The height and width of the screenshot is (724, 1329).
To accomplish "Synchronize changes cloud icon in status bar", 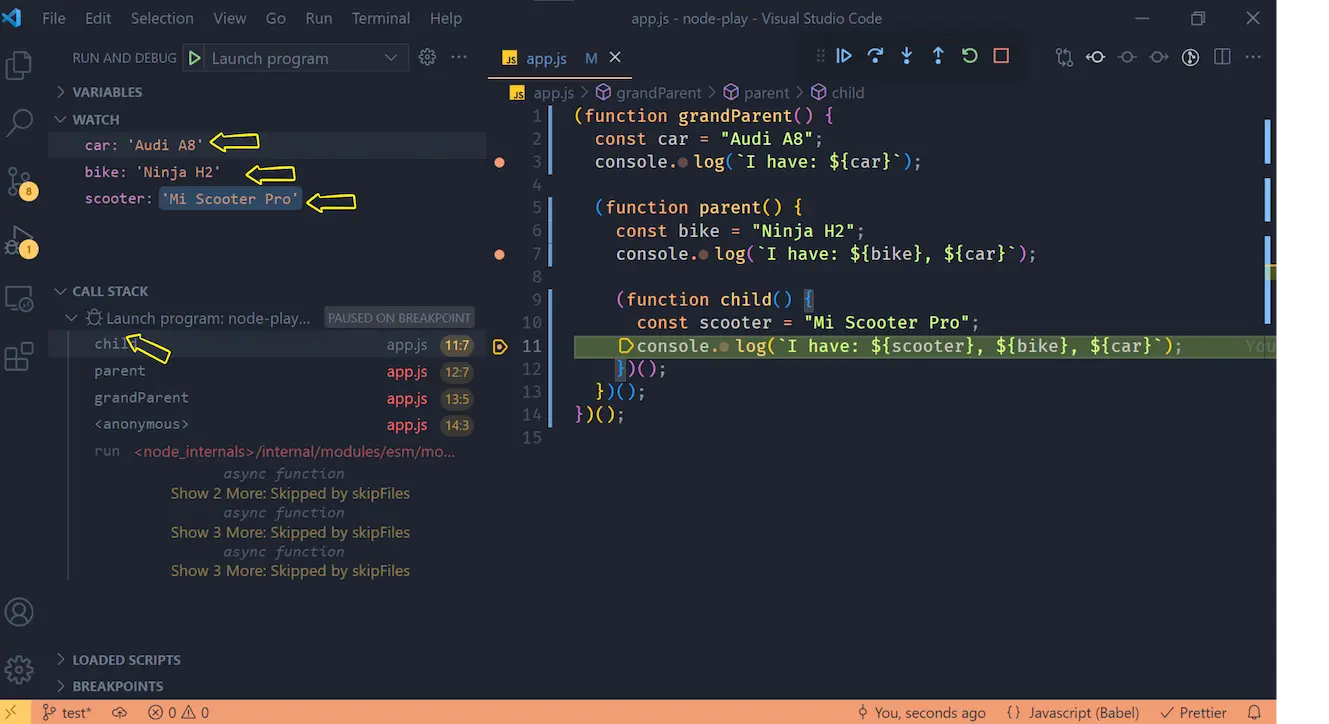I will pyautogui.click(x=119, y=712).
